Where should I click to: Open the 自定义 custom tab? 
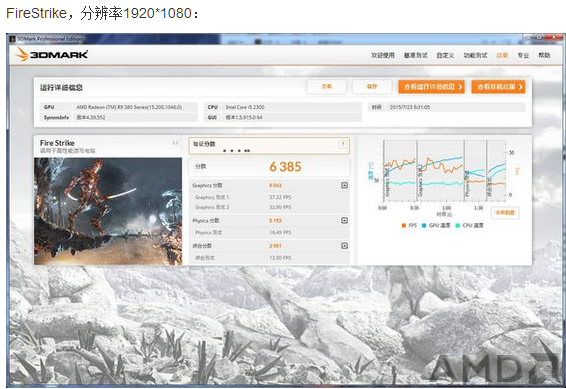[445, 55]
